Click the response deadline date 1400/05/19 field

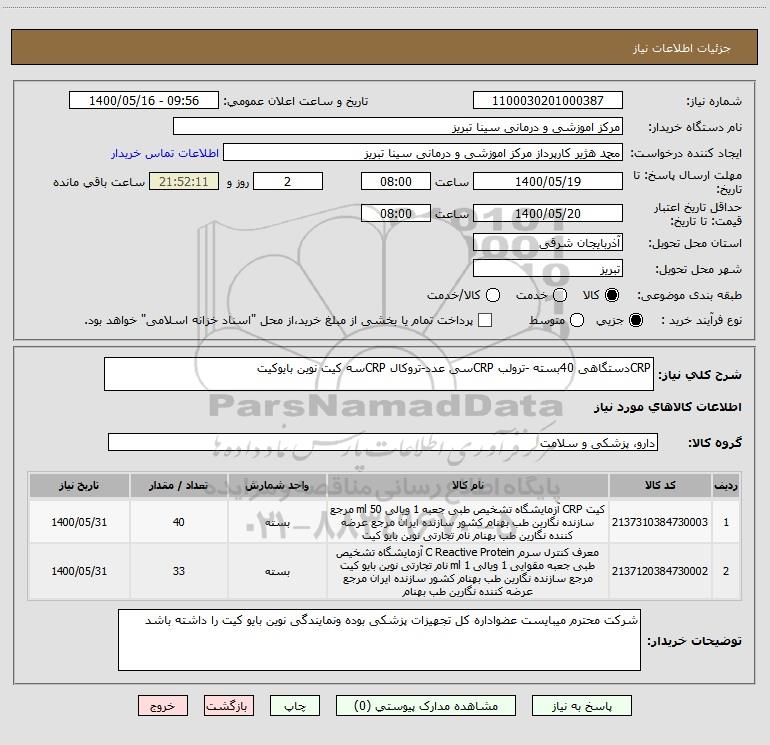tap(548, 181)
